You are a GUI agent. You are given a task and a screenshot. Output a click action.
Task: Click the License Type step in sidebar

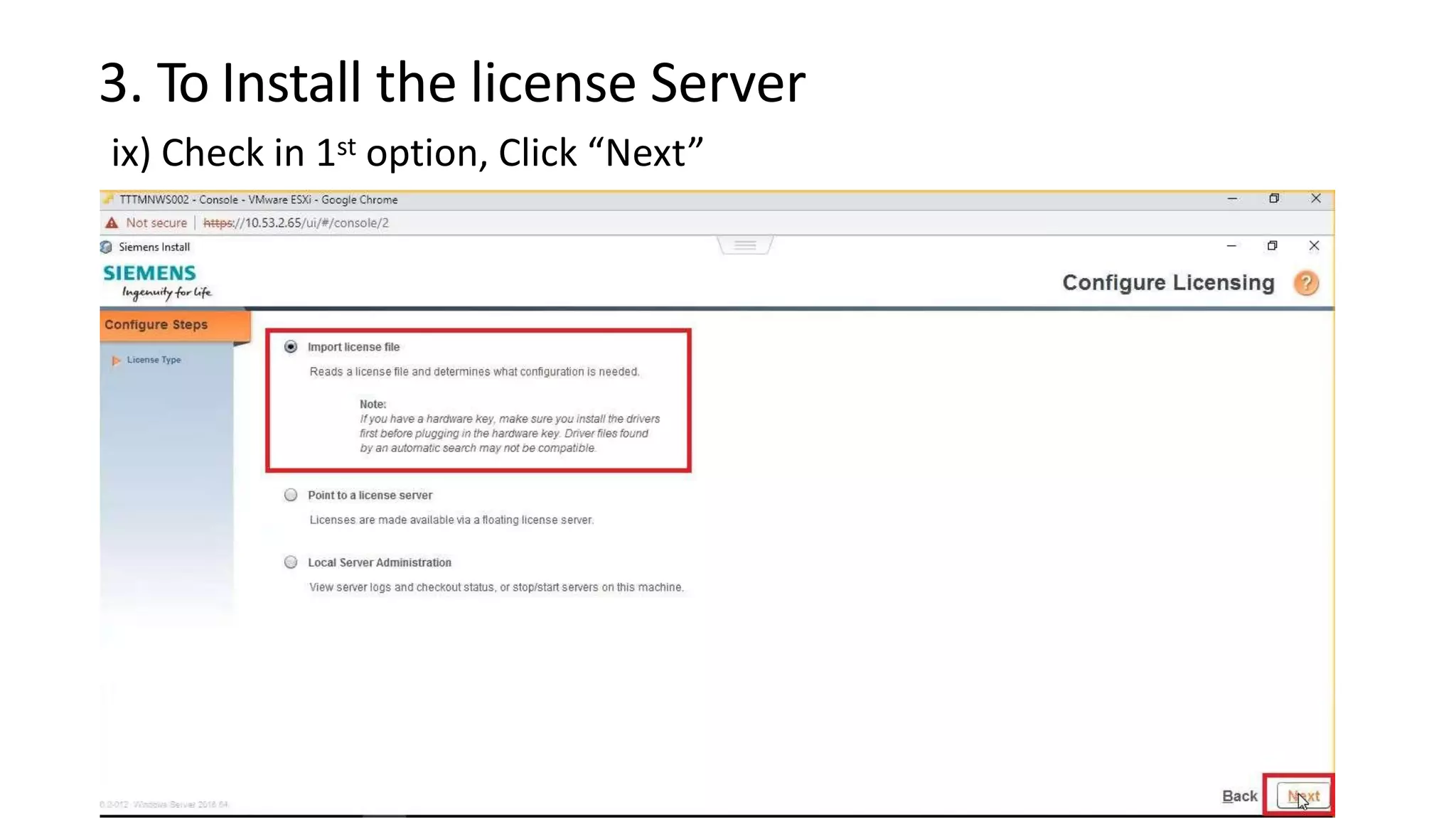tap(154, 360)
